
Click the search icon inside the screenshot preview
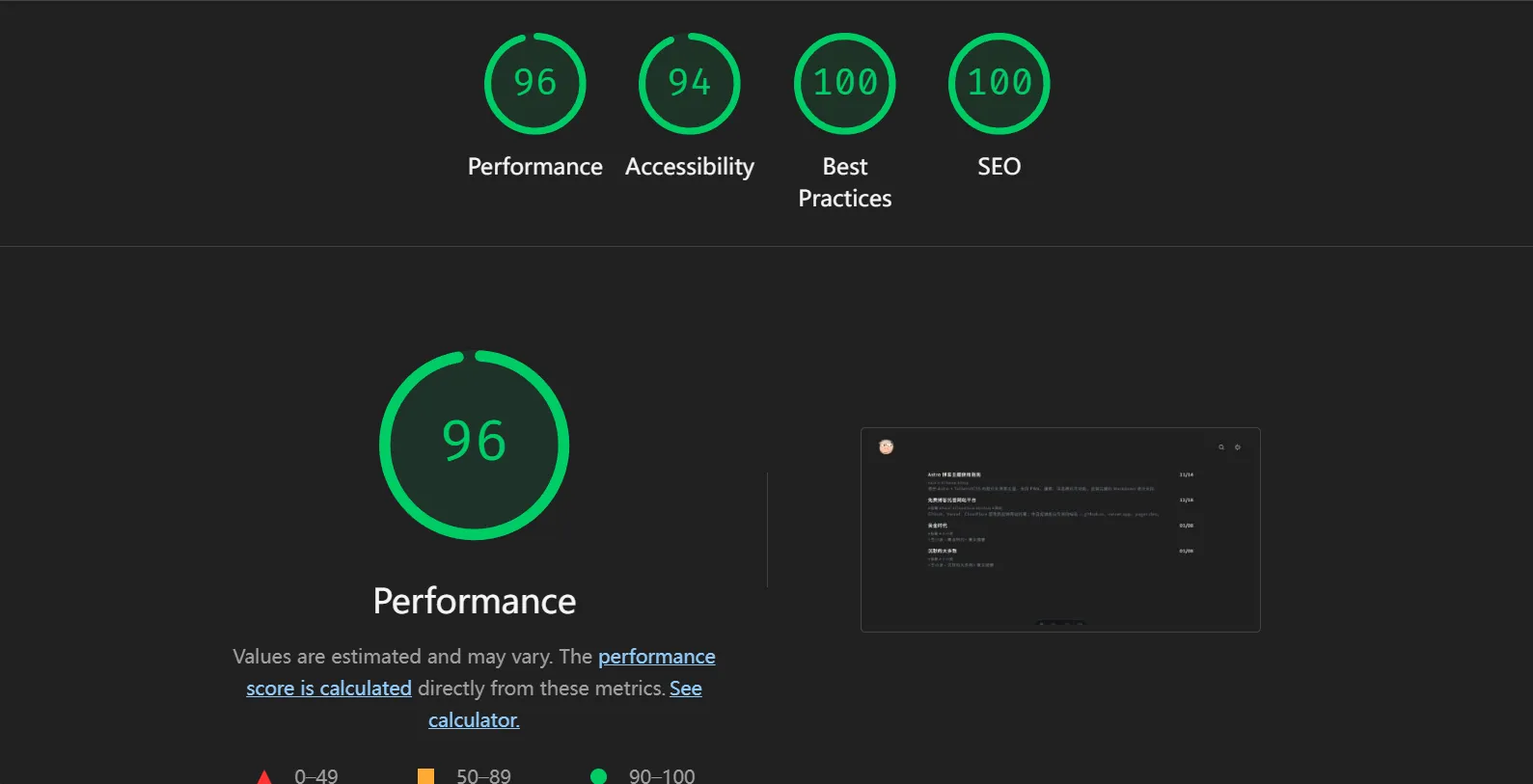(x=1221, y=447)
